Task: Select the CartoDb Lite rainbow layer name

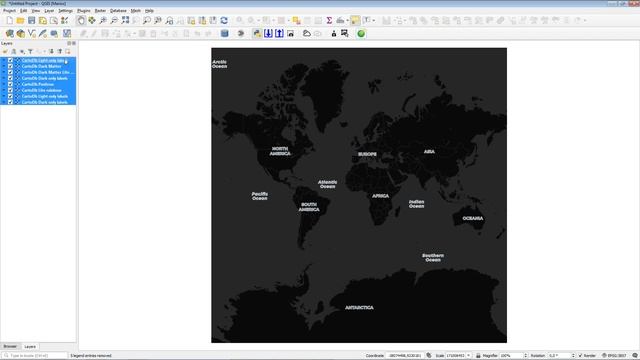Action: coord(41,90)
